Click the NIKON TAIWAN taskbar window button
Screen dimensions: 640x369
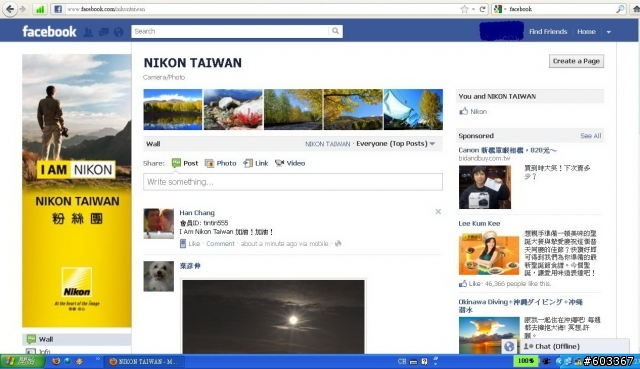[145, 362]
